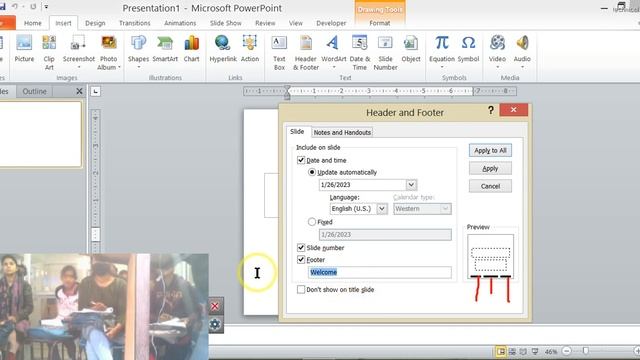Click first-line indent marker on ruler
The height and width of the screenshot is (360, 640).
click(287, 89)
